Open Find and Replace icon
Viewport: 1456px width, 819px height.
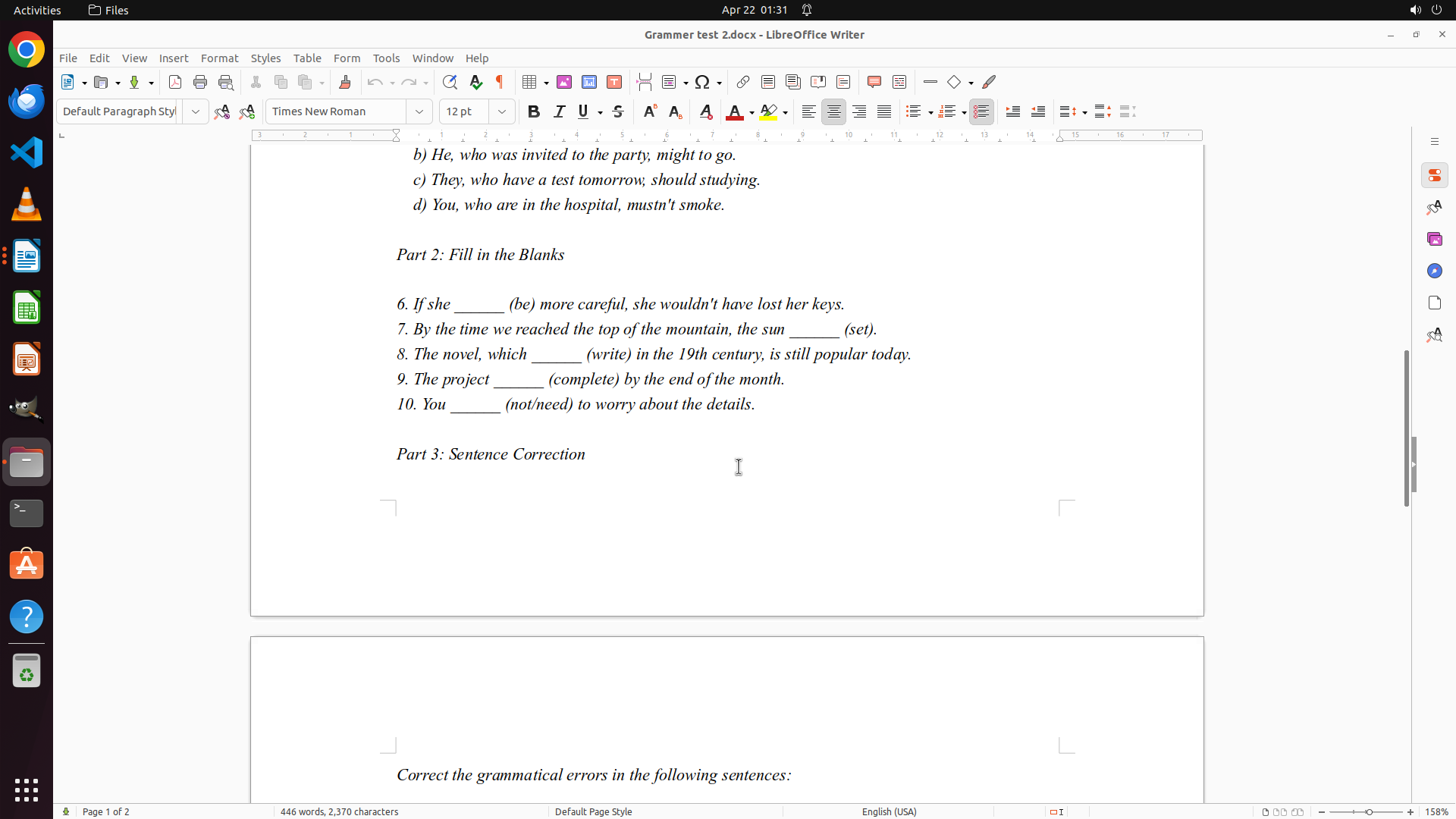tap(450, 82)
